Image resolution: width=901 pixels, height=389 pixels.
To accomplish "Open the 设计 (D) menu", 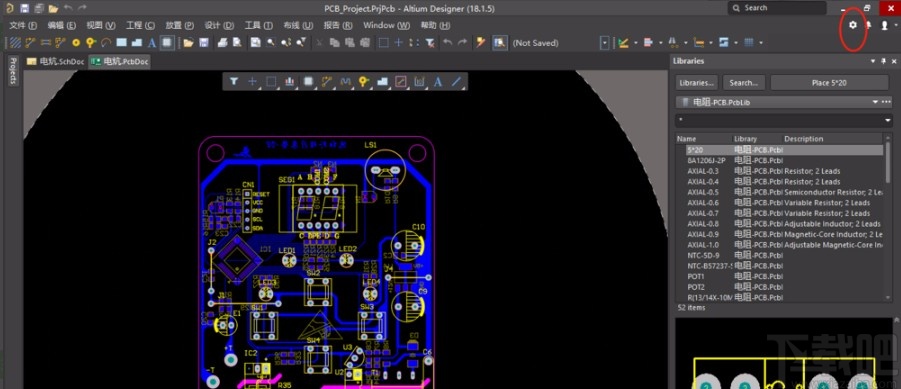I will pyautogui.click(x=220, y=25).
